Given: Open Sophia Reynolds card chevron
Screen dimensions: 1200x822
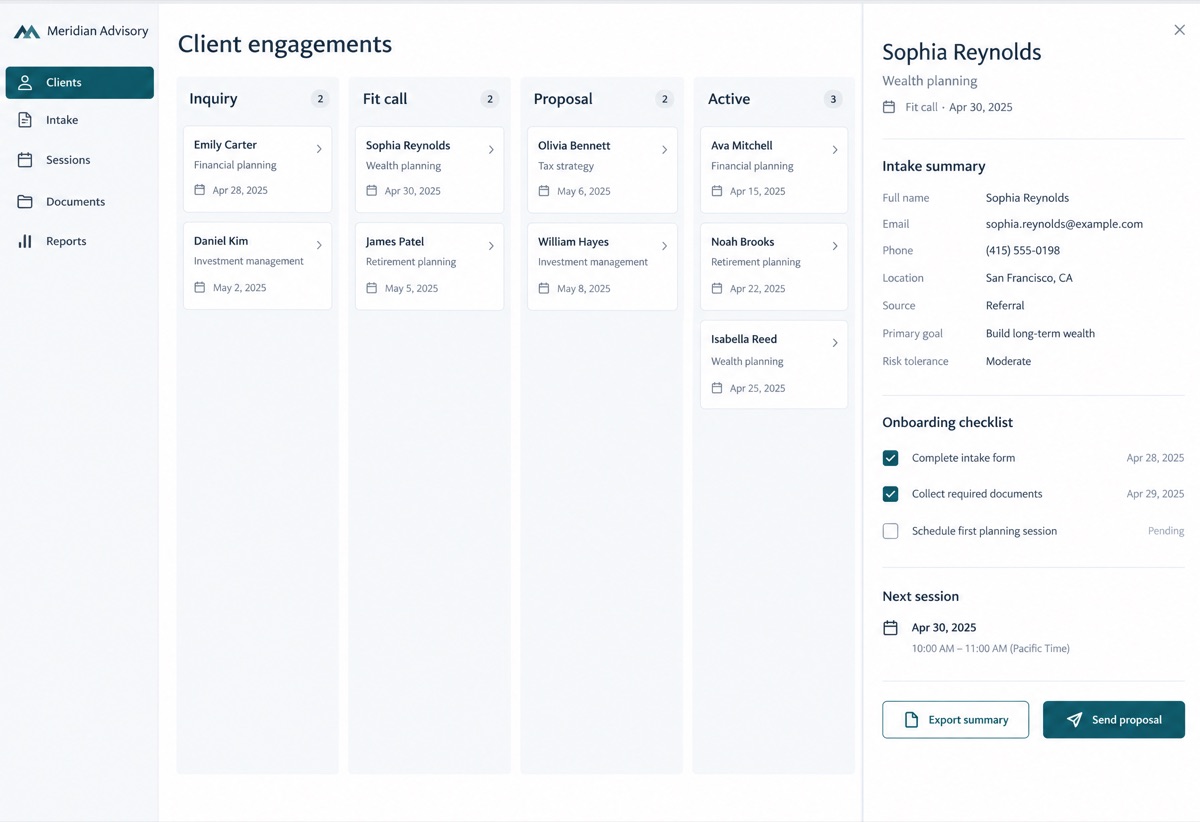Looking at the screenshot, I should tap(491, 150).
